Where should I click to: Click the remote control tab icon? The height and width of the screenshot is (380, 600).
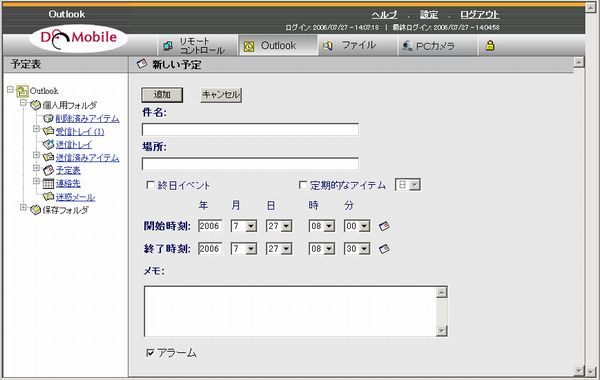(x=168, y=46)
